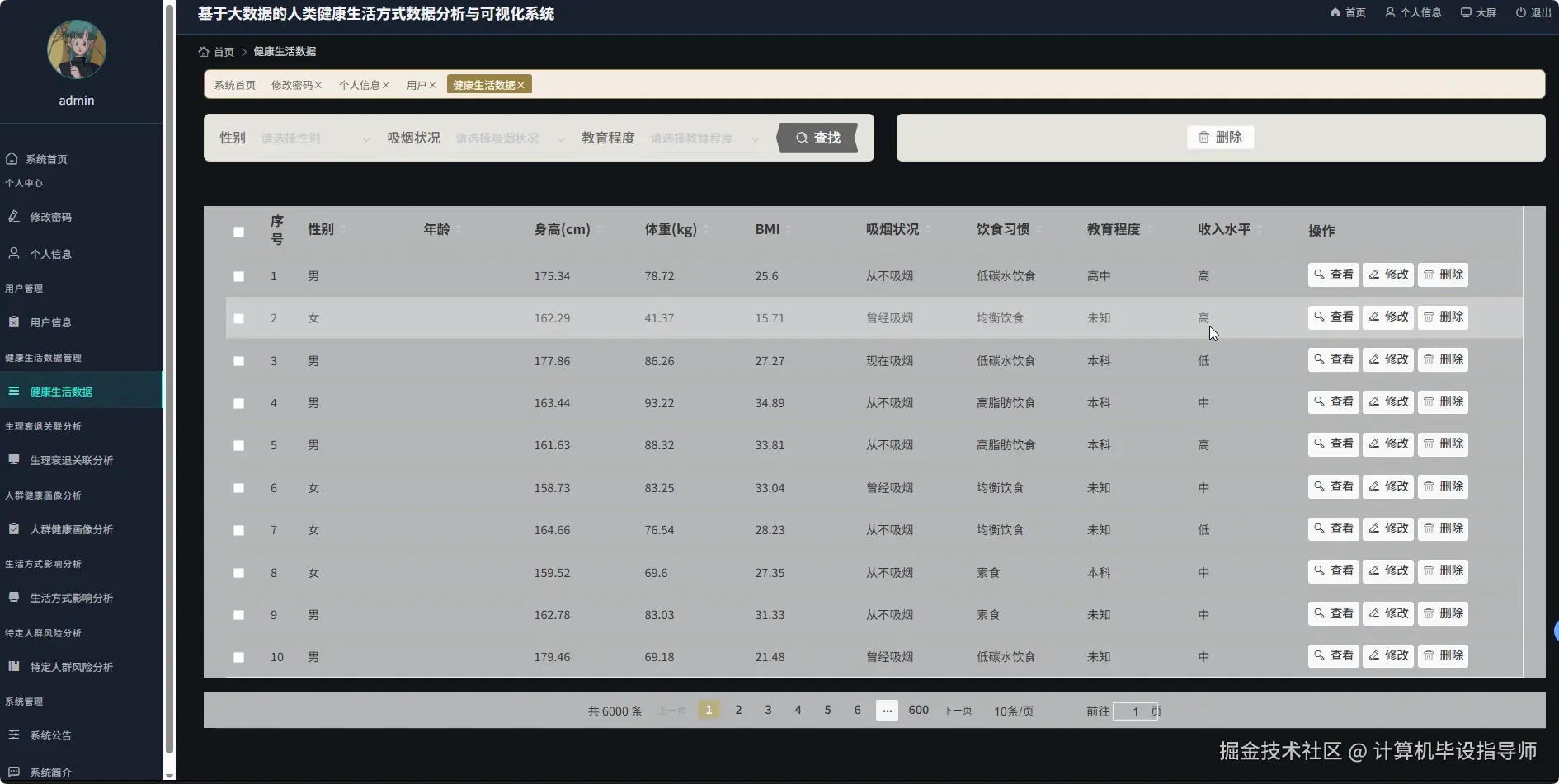Click page 600 in pagination
Image resolution: width=1559 pixels, height=784 pixels.
point(918,710)
